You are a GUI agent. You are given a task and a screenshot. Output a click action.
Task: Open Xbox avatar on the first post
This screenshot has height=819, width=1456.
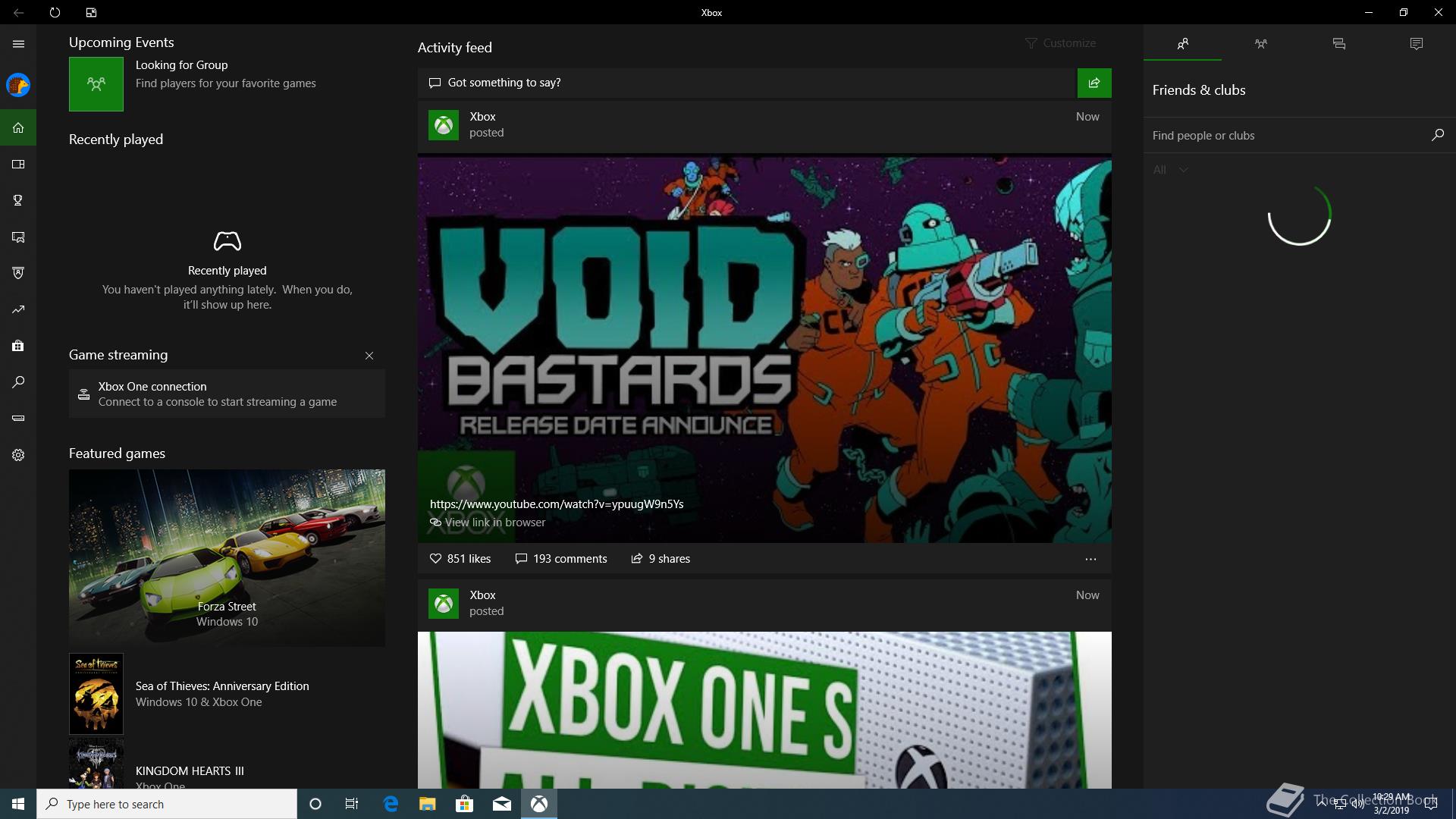pyautogui.click(x=444, y=125)
